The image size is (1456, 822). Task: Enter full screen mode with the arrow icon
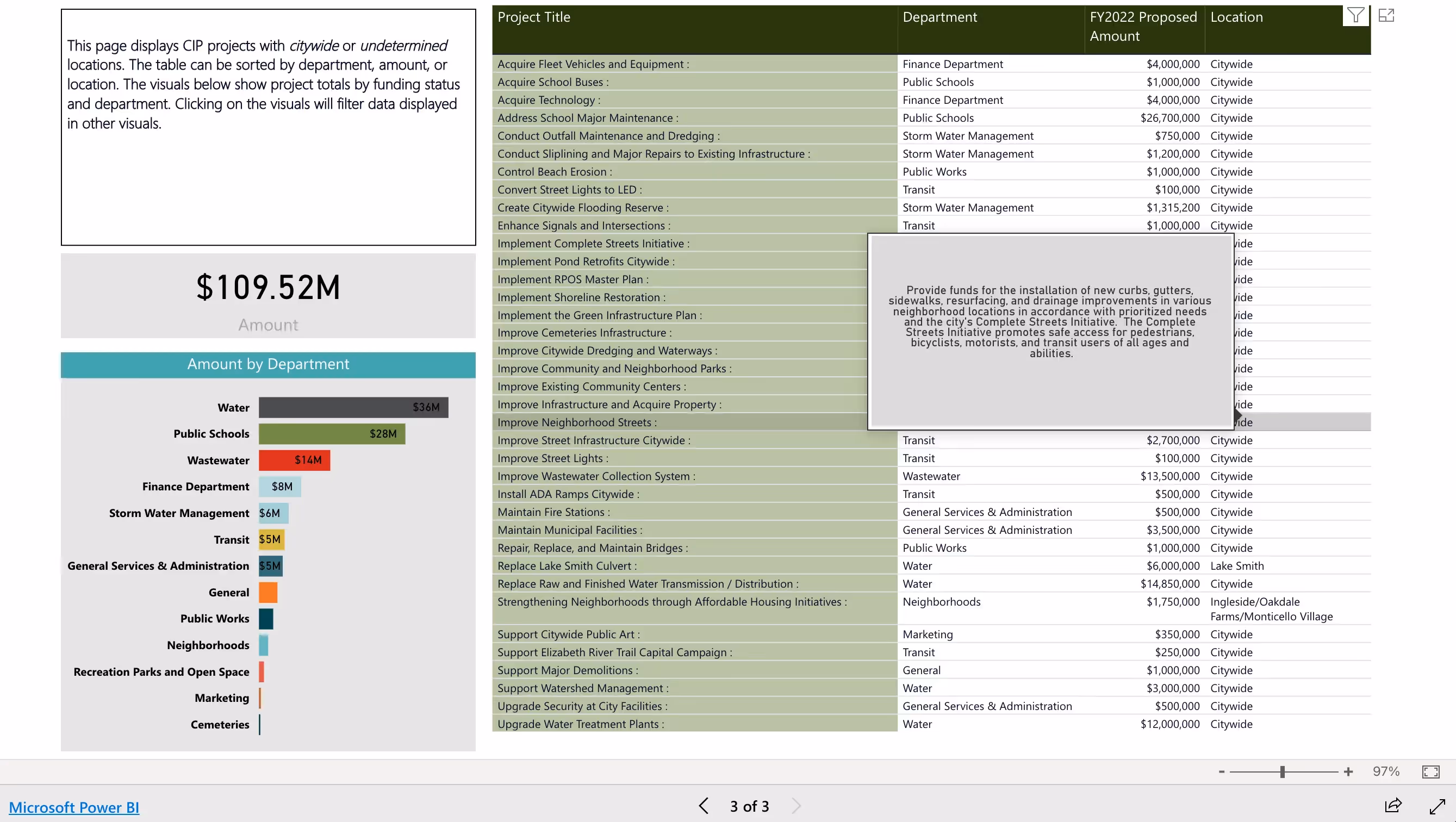[1438, 806]
